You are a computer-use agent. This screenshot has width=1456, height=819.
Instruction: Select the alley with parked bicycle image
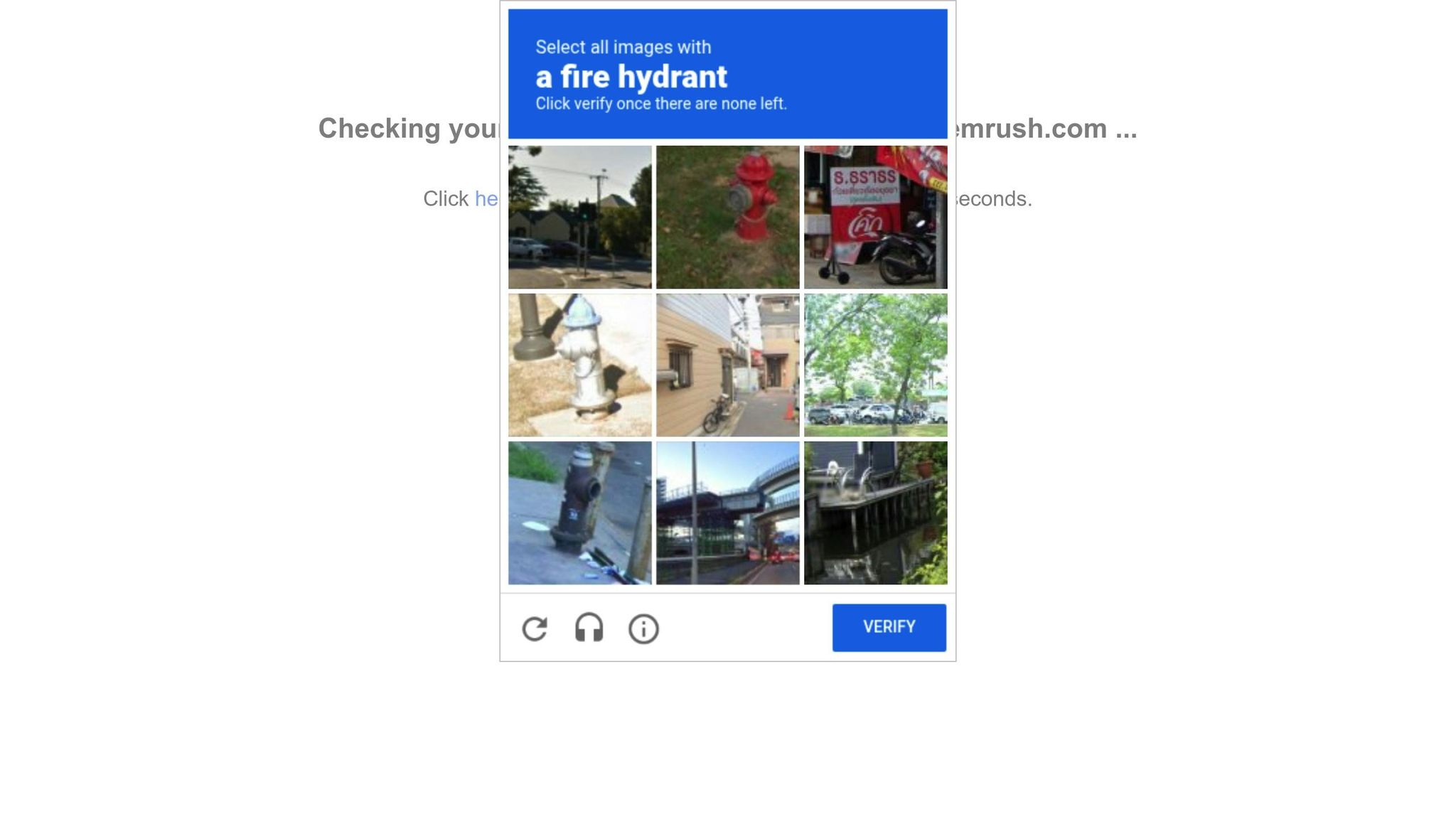pos(727,365)
